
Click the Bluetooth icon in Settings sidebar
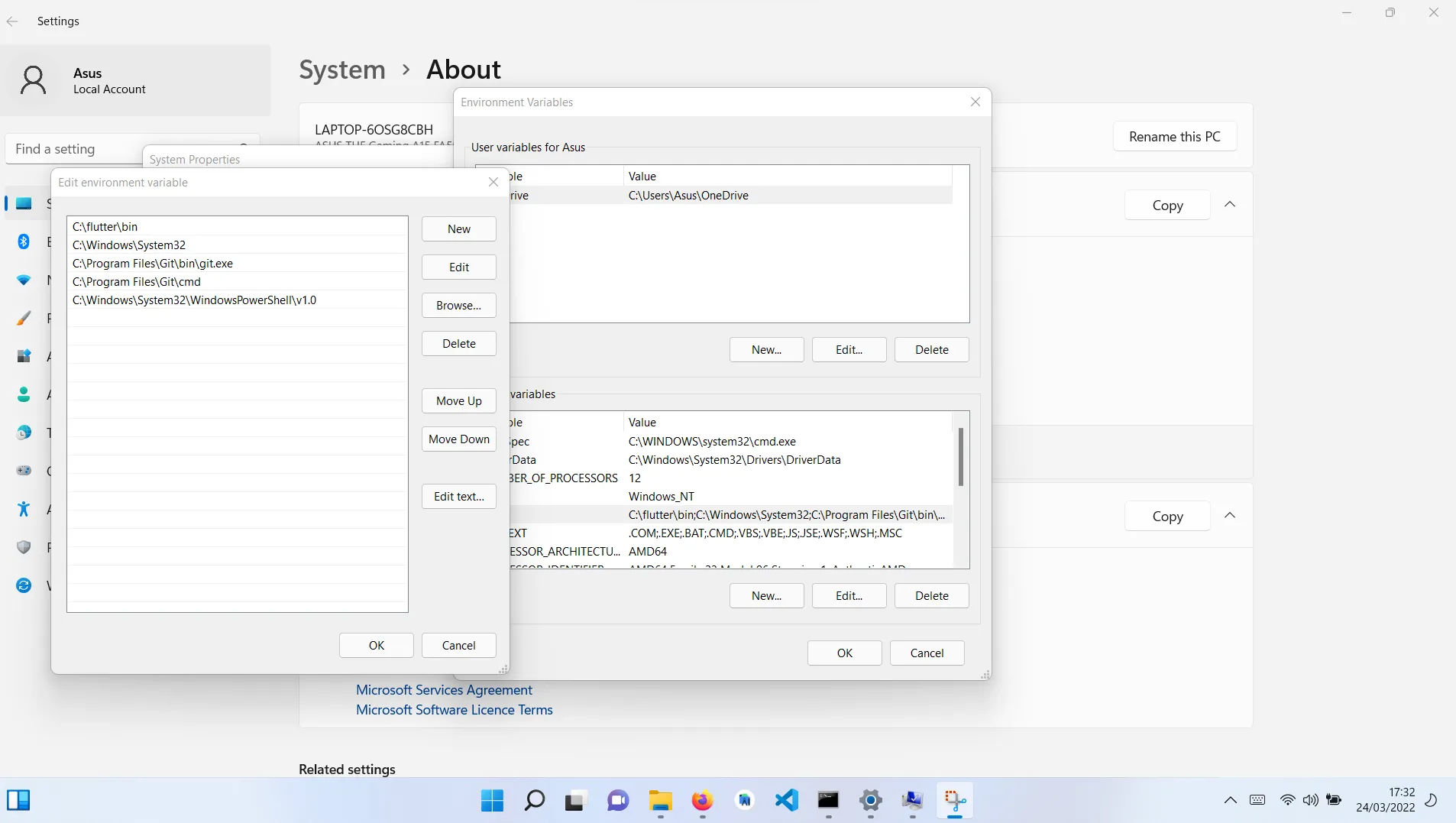[24, 241]
